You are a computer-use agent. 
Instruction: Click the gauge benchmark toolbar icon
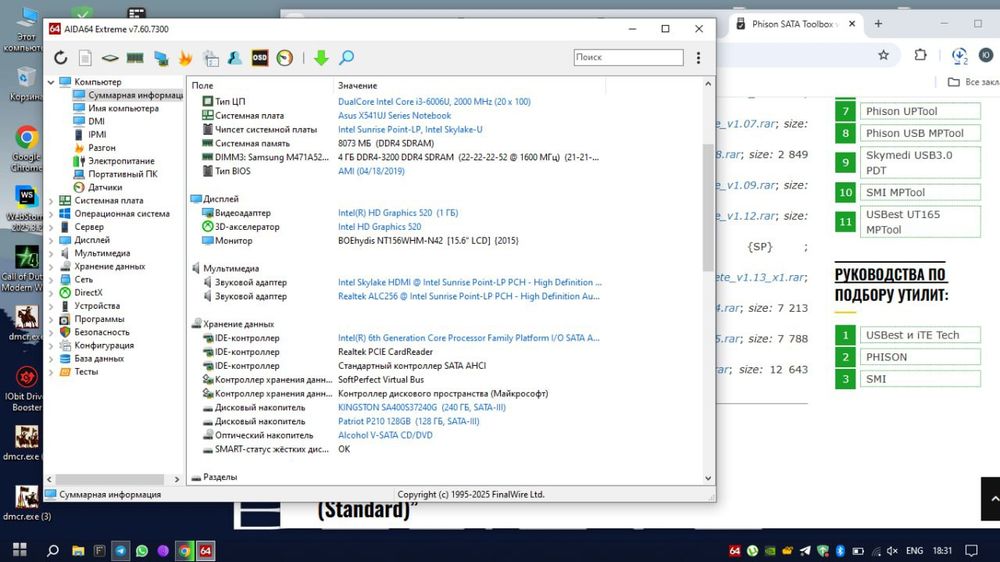tap(284, 58)
